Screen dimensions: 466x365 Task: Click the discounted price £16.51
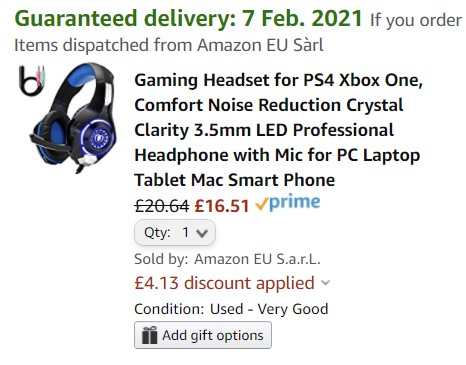222,206
